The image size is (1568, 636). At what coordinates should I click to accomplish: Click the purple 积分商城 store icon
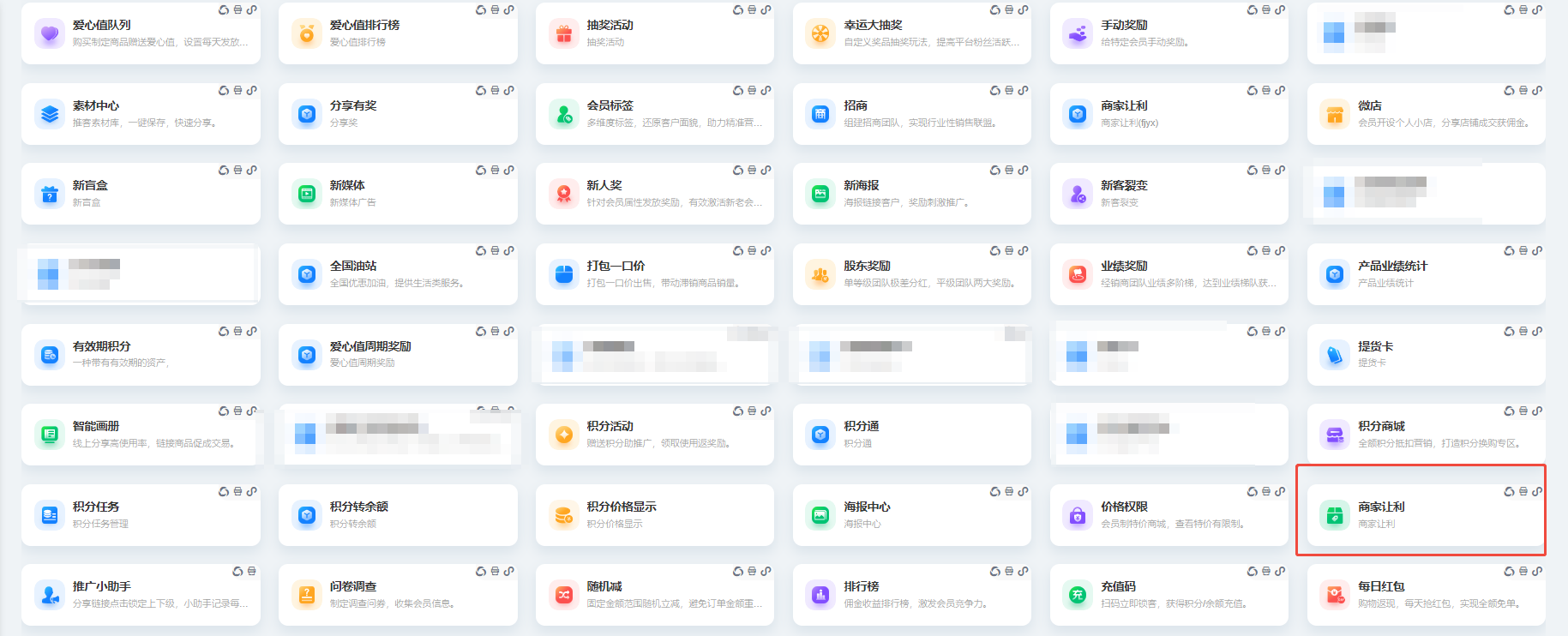(x=1335, y=435)
